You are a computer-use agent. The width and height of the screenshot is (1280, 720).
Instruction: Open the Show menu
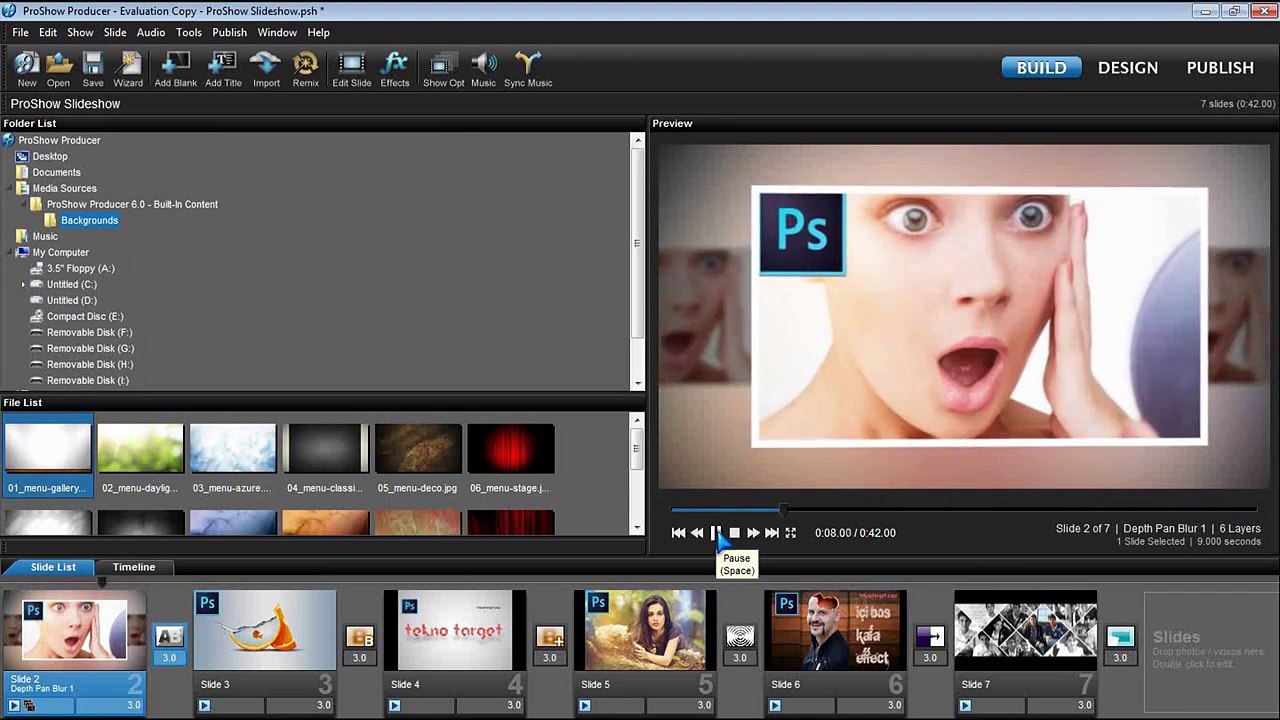80,32
